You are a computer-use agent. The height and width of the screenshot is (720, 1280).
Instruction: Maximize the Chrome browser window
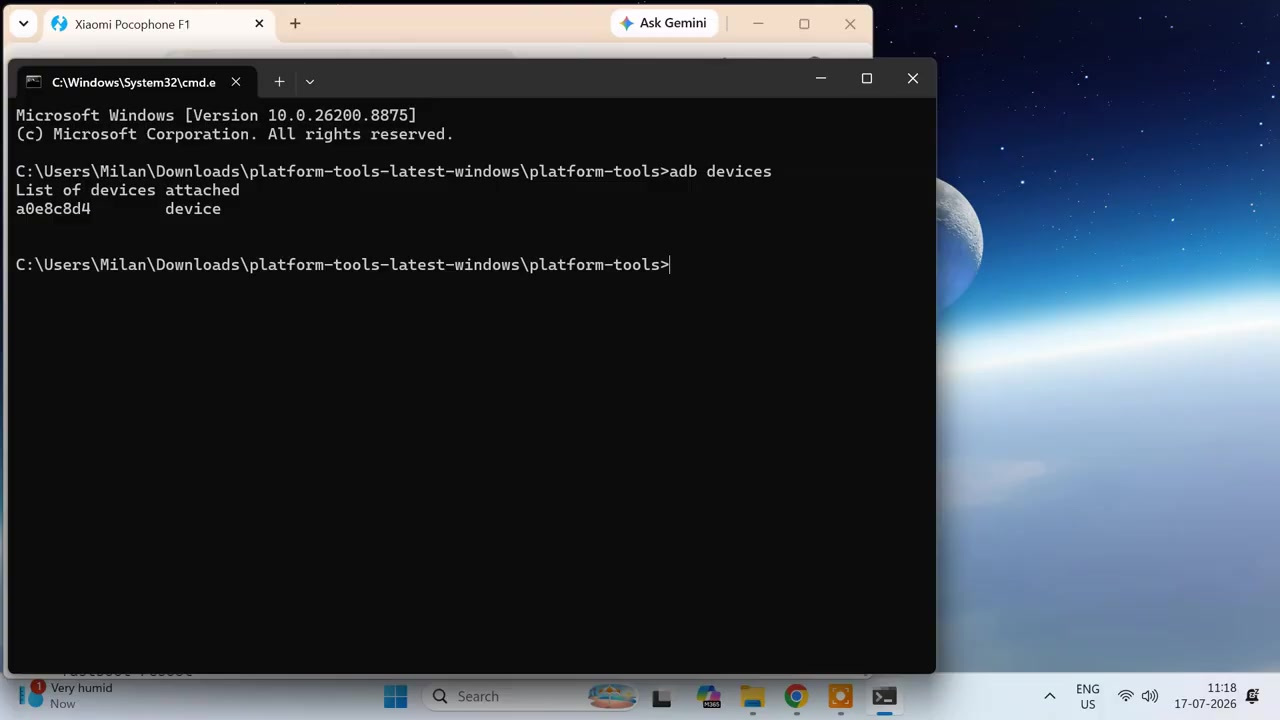coord(804,23)
